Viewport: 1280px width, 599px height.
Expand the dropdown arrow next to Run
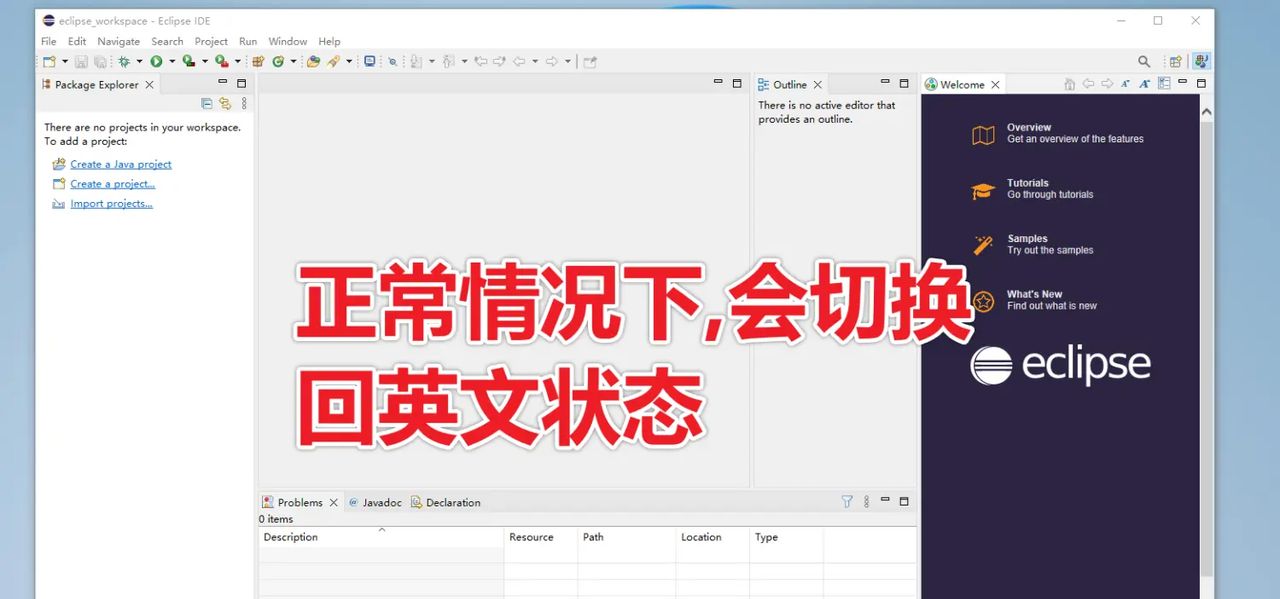(x=172, y=62)
